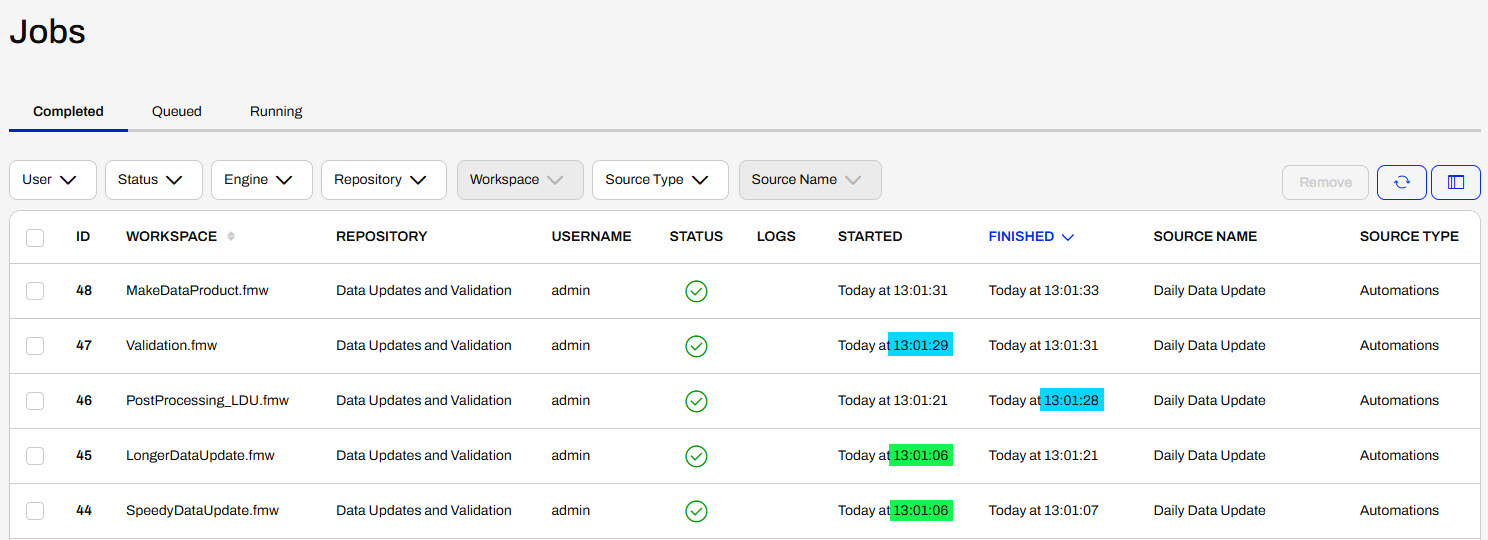Expand the Source Type filter dropdown
Screen dimensions: 1488x540
pos(661,180)
